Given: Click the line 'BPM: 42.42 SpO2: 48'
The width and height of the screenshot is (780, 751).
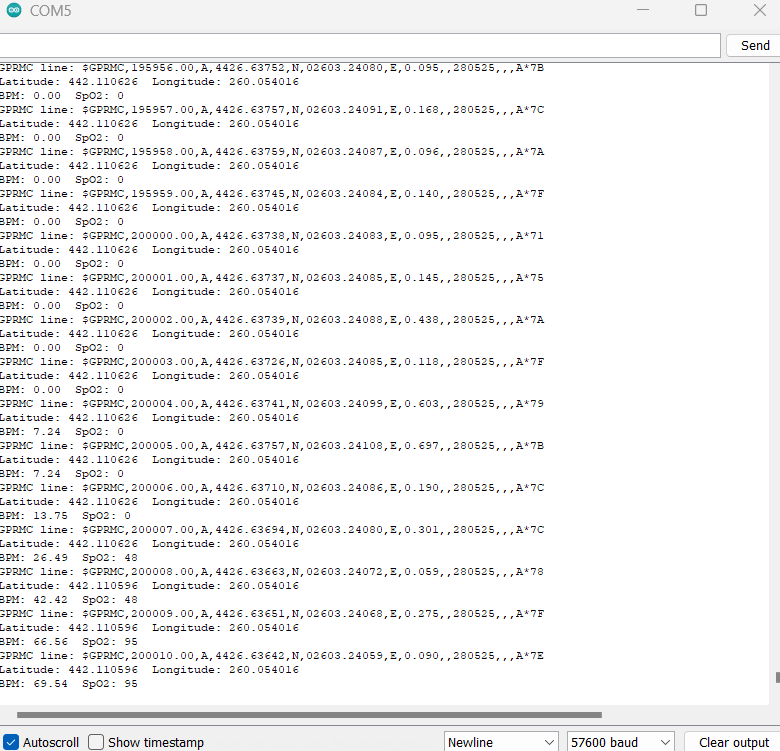Looking at the screenshot, I should pos(69,600).
